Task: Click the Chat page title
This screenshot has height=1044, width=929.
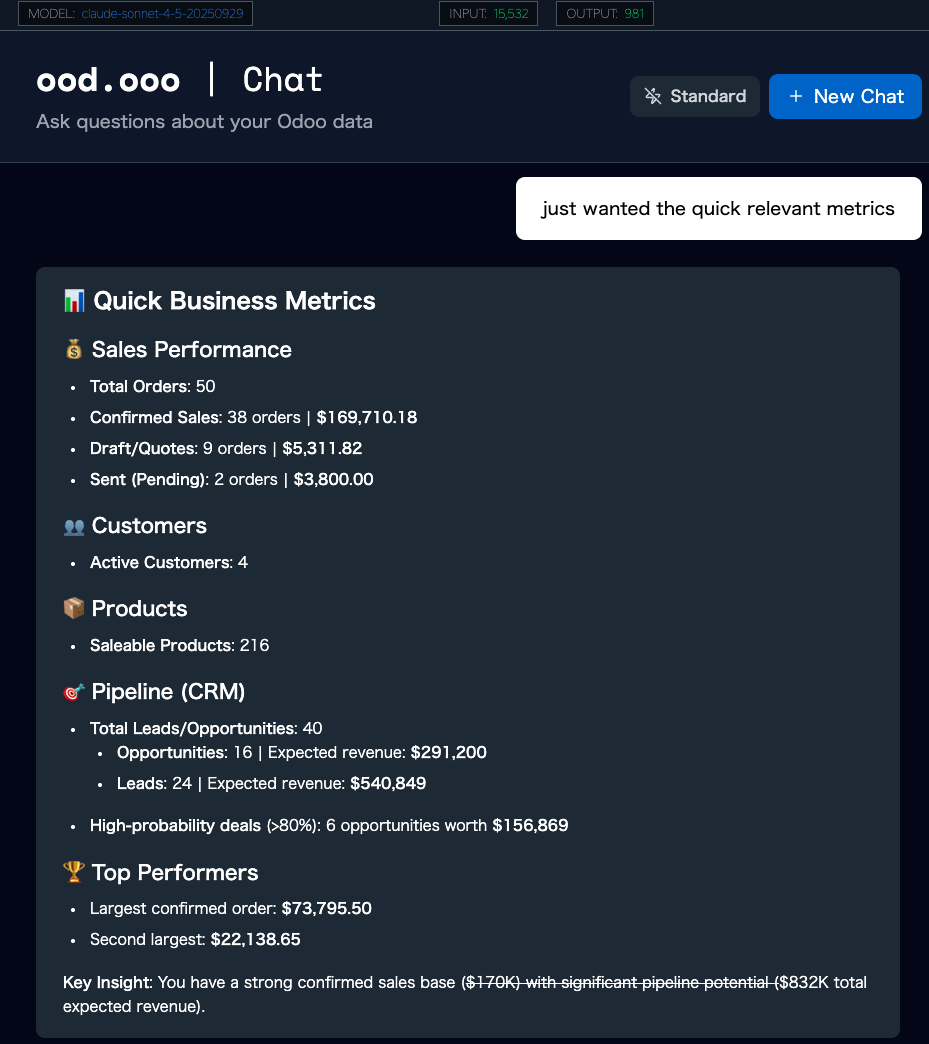Action: (283, 80)
